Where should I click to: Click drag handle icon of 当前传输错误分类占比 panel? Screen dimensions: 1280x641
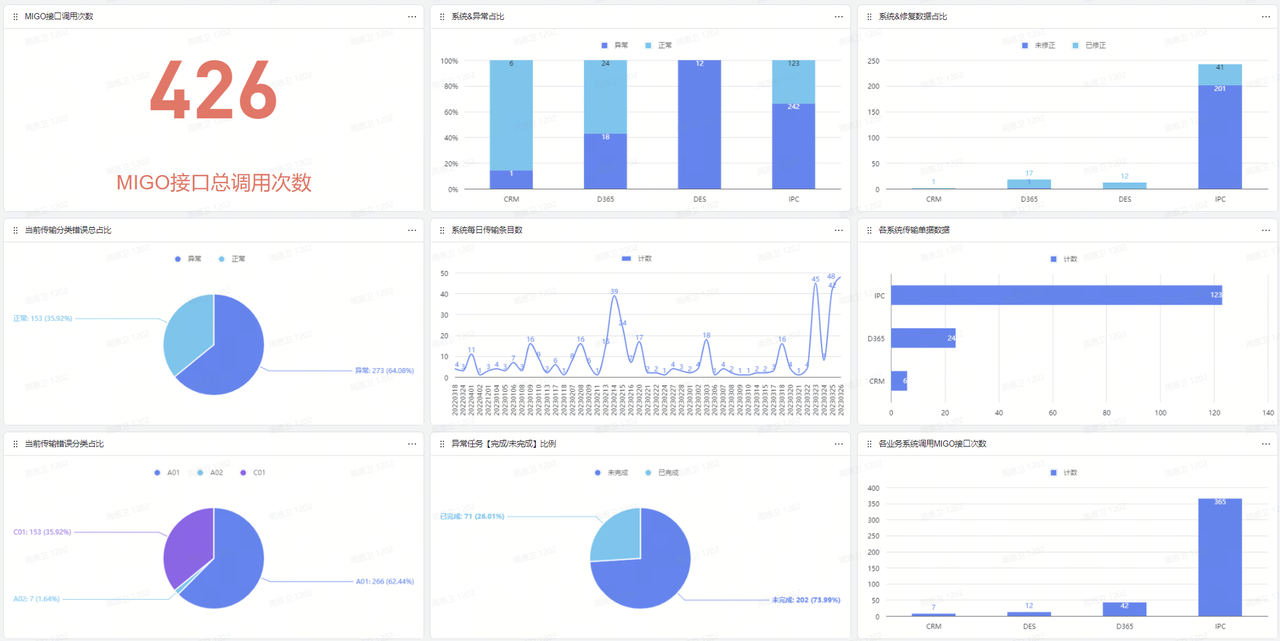tap(15, 443)
